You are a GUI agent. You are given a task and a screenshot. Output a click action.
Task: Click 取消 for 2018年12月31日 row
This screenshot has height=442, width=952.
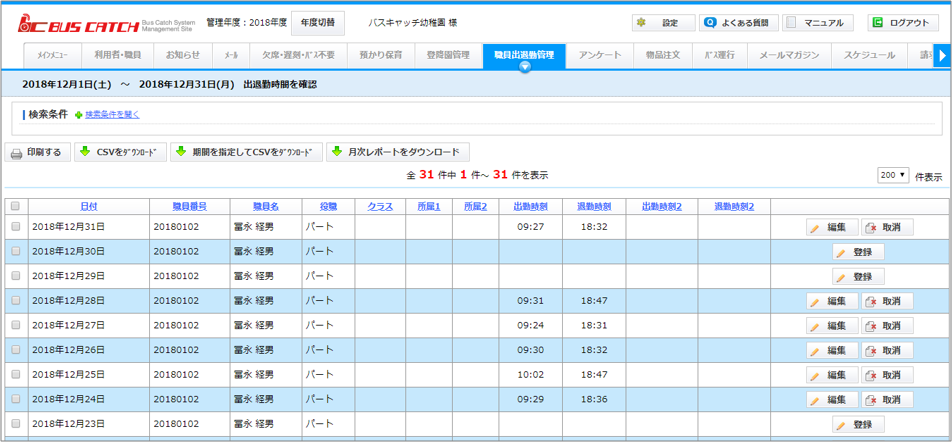[x=887, y=228]
